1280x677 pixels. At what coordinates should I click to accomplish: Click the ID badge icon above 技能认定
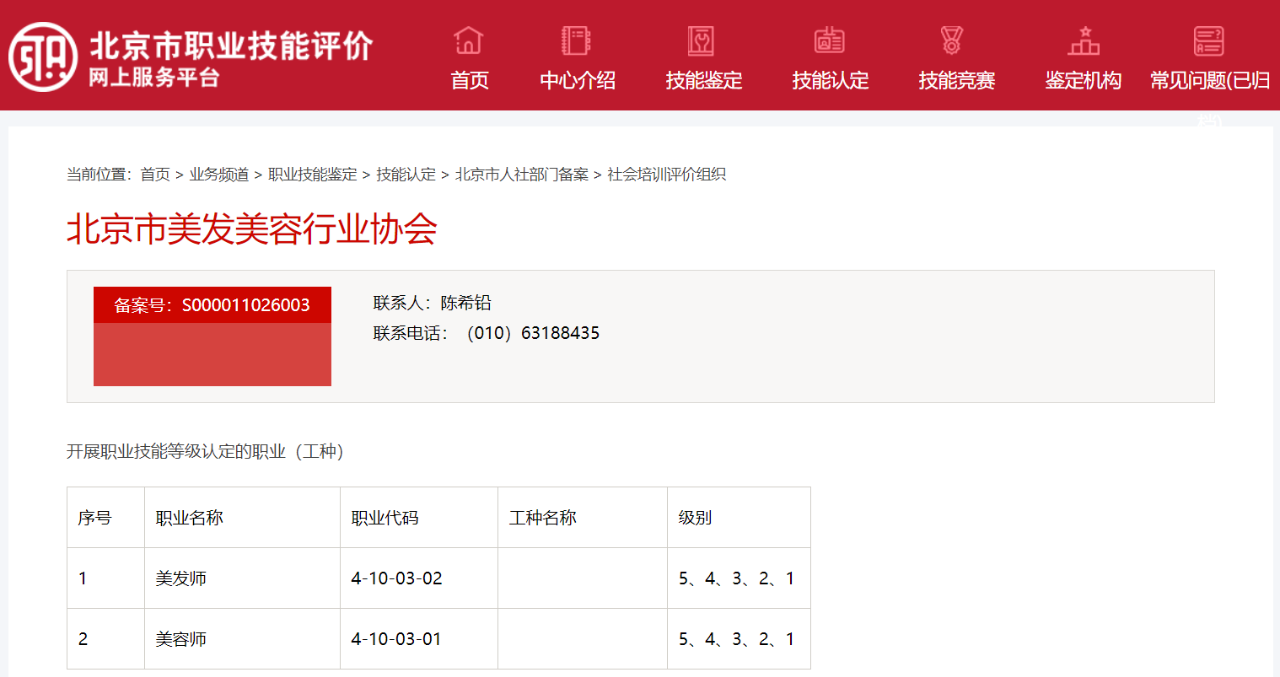coord(829,41)
